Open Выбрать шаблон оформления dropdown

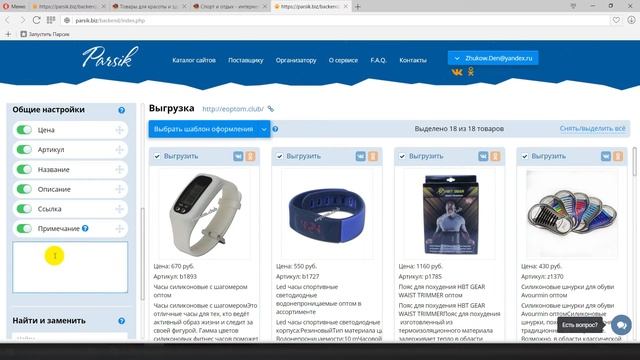209,129
